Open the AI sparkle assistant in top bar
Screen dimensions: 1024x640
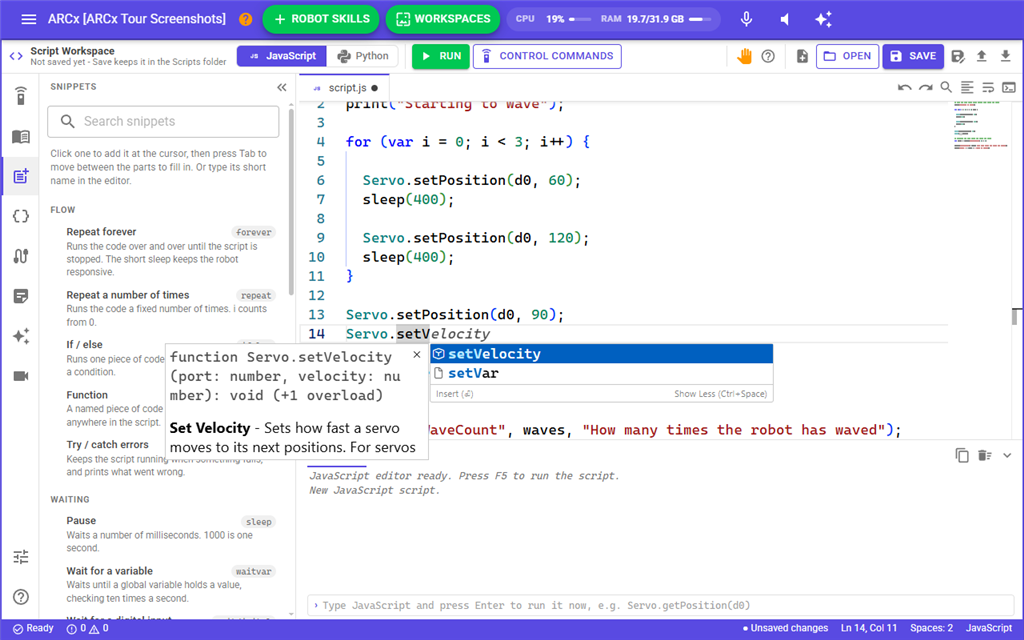pos(824,19)
